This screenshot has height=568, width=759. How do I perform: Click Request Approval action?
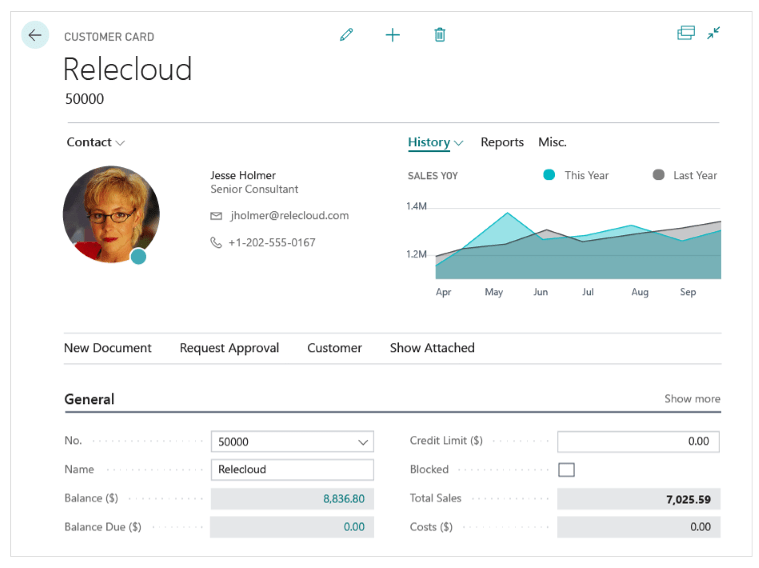[229, 348]
